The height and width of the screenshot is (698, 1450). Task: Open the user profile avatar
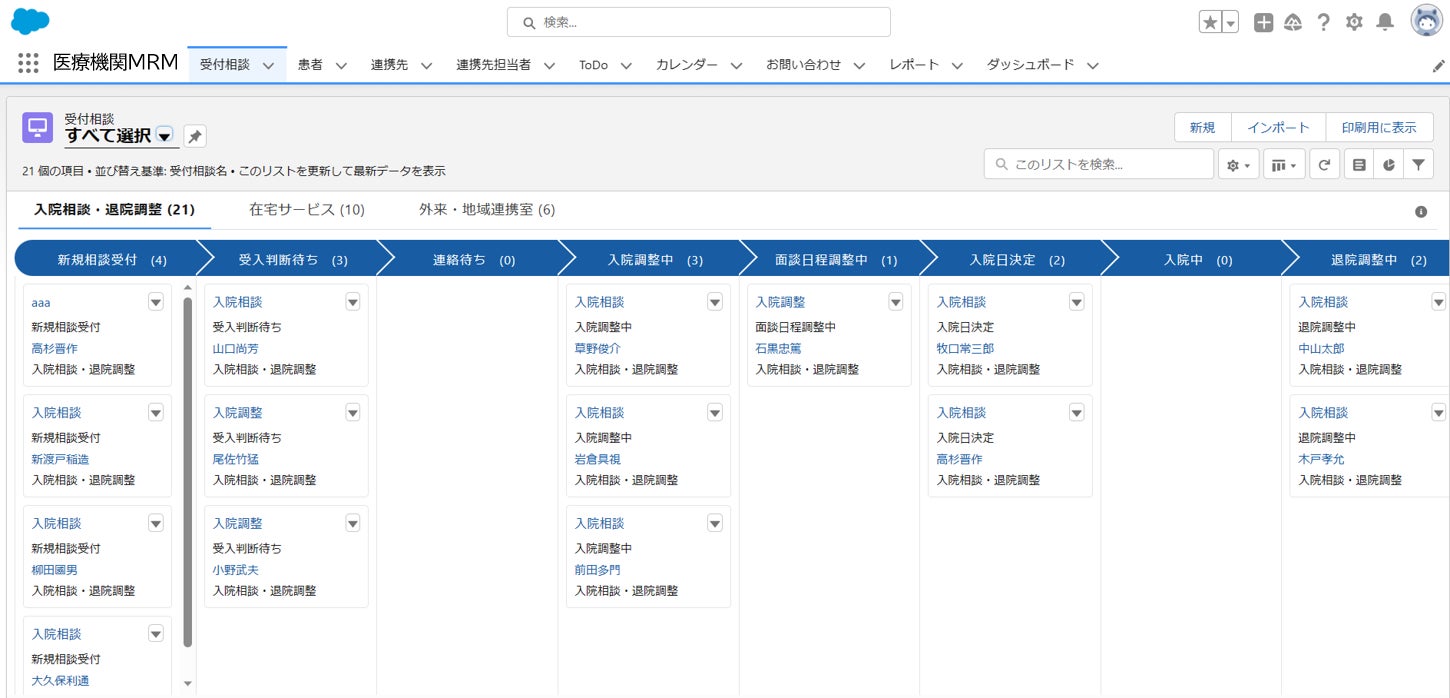(1426, 21)
